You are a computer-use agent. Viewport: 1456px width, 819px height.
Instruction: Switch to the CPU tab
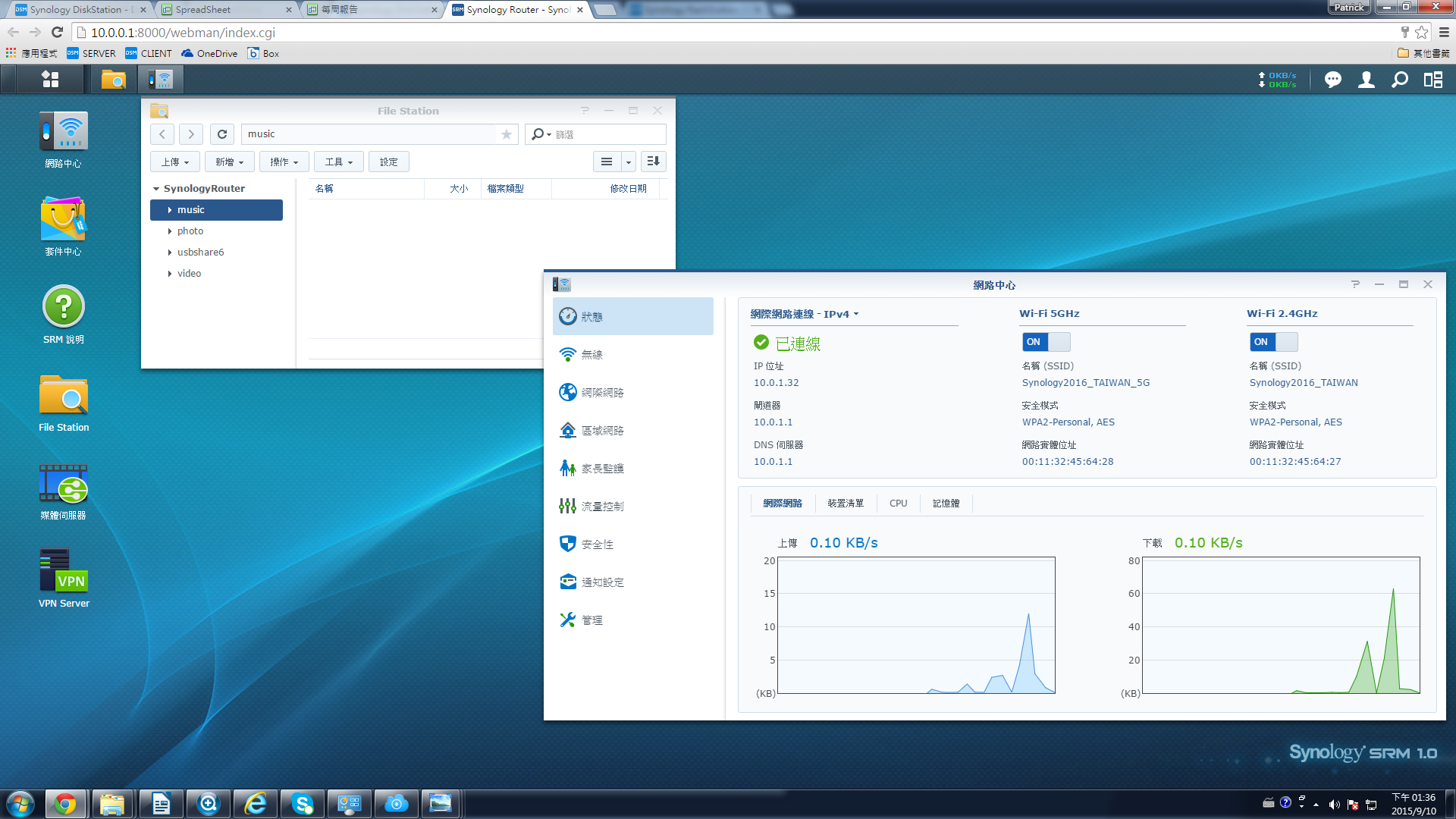898,504
